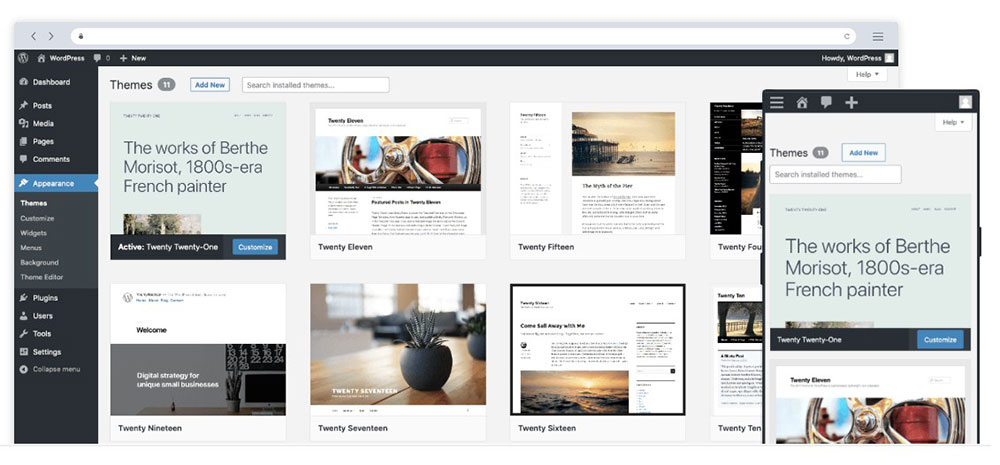Select the Twenty Sixteen theme thumbnail

click(x=598, y=350)
